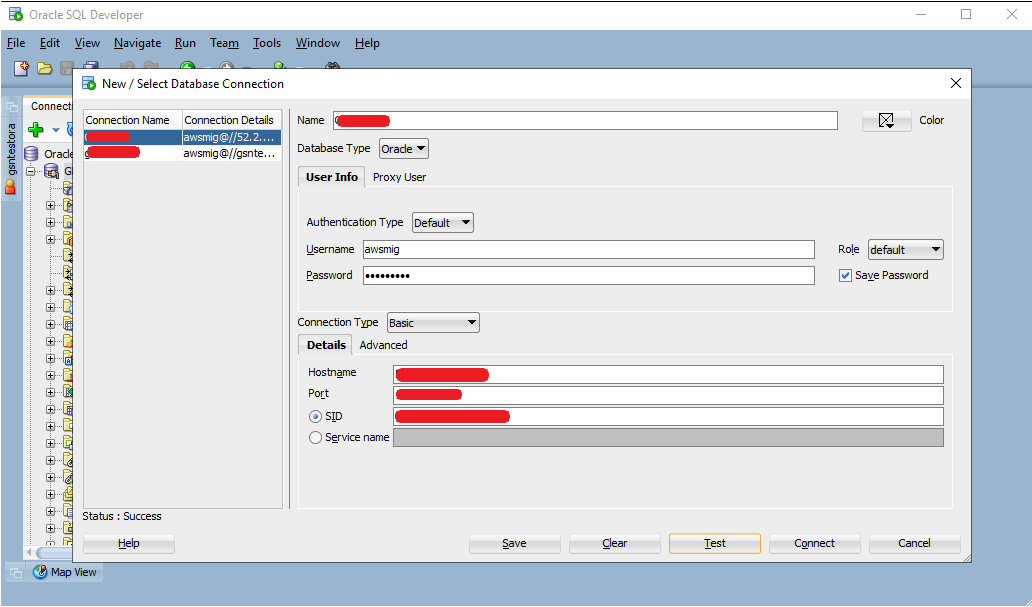Screen dimensions: 1032x607
Task: Click the left arrow of tree scrollbar
Action: tap(30, 552)
